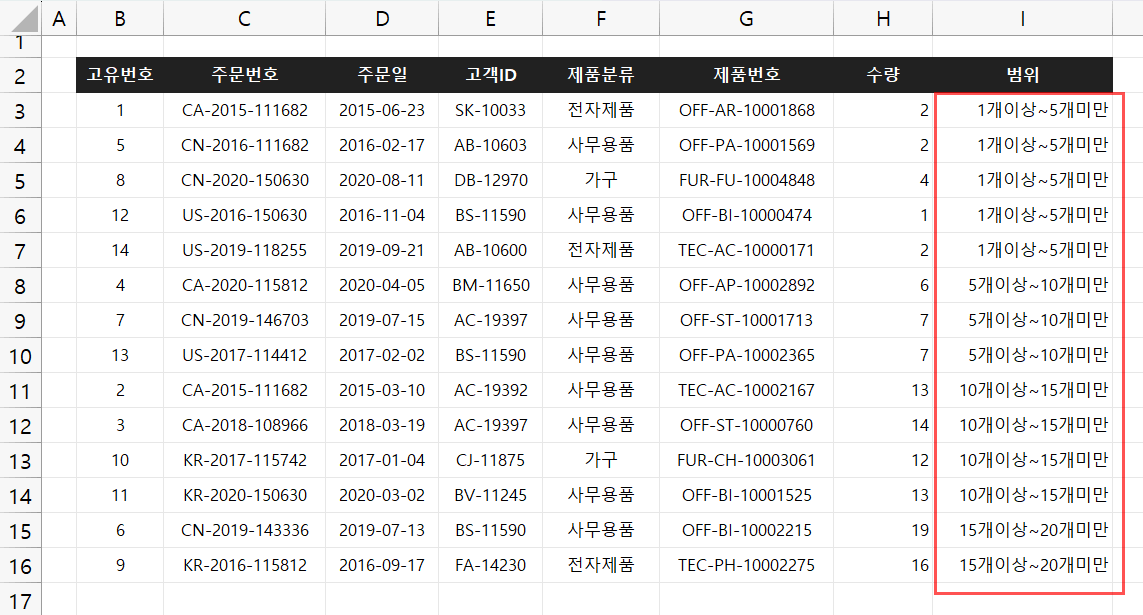Click order date 2020-08-11
This screenshot has width=1143, height=615.
click(x=382, y=181)
